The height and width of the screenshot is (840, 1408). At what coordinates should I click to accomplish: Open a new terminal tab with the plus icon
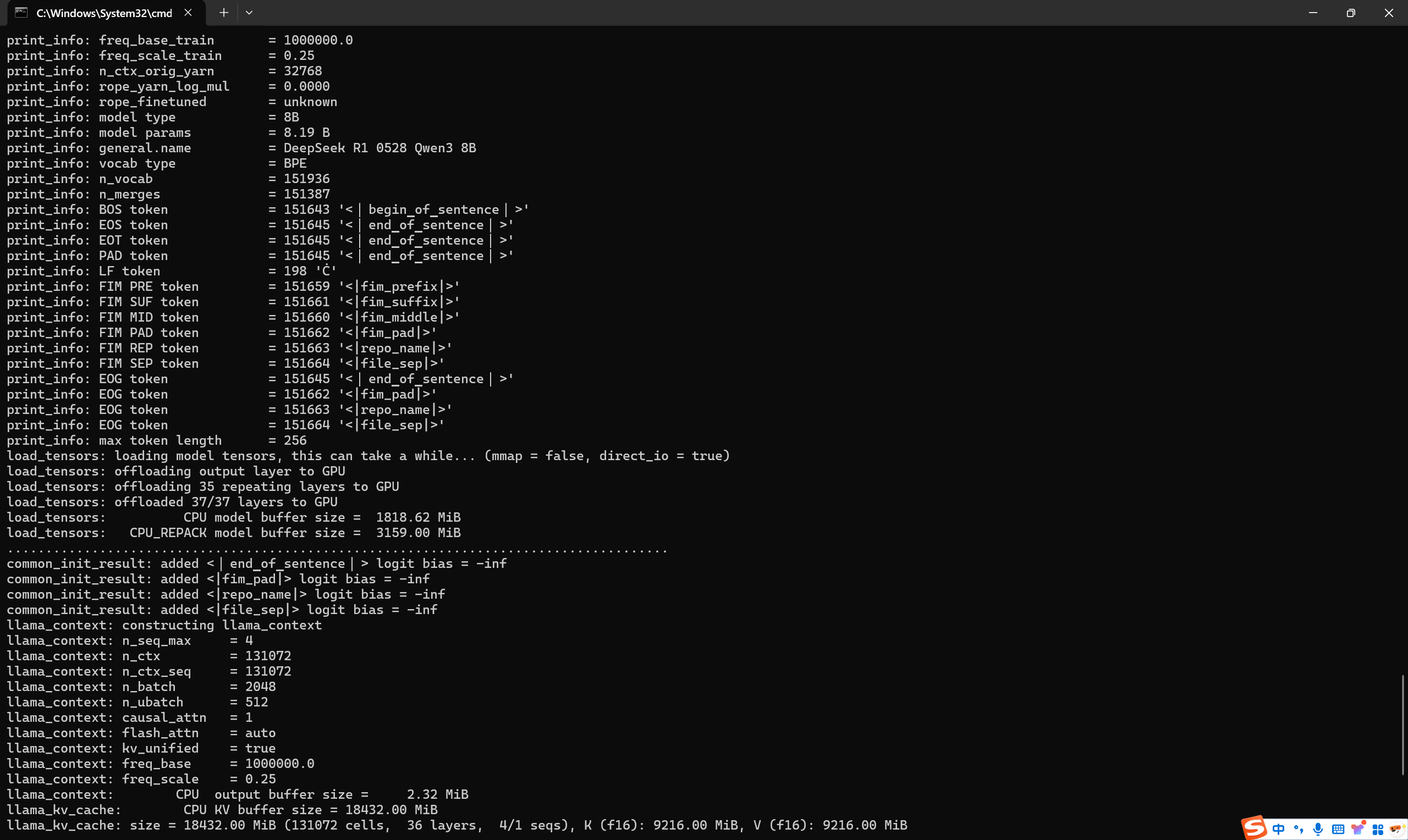223,13
